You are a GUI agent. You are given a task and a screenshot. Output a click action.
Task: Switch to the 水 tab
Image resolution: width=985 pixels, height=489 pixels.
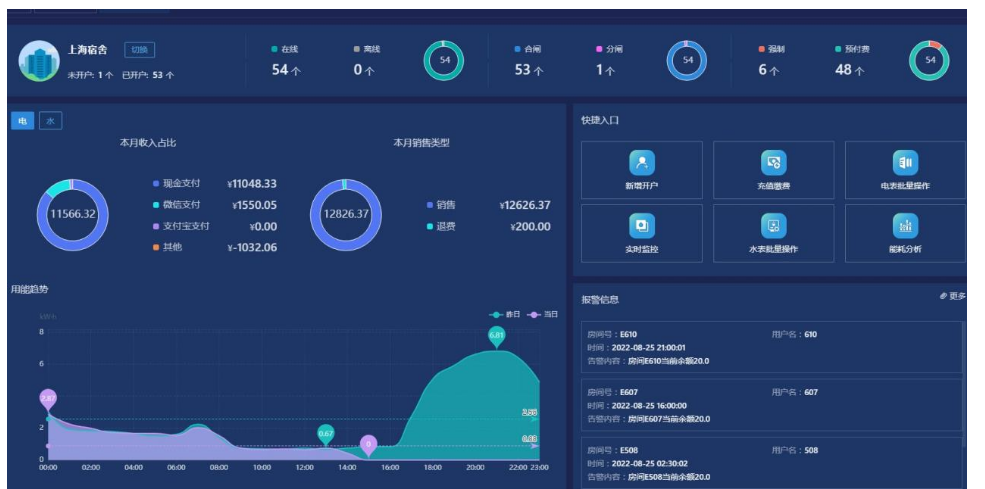[49, 121]
